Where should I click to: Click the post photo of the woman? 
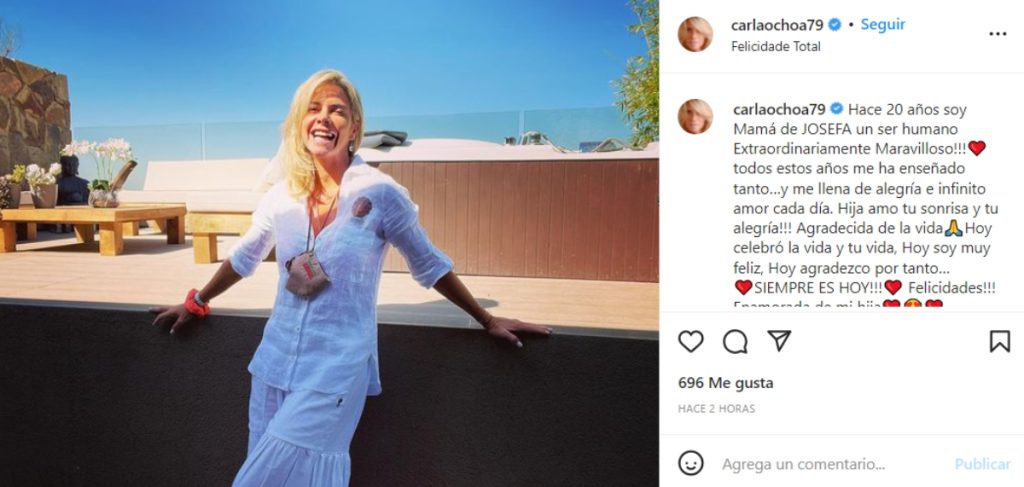[329, 244]
